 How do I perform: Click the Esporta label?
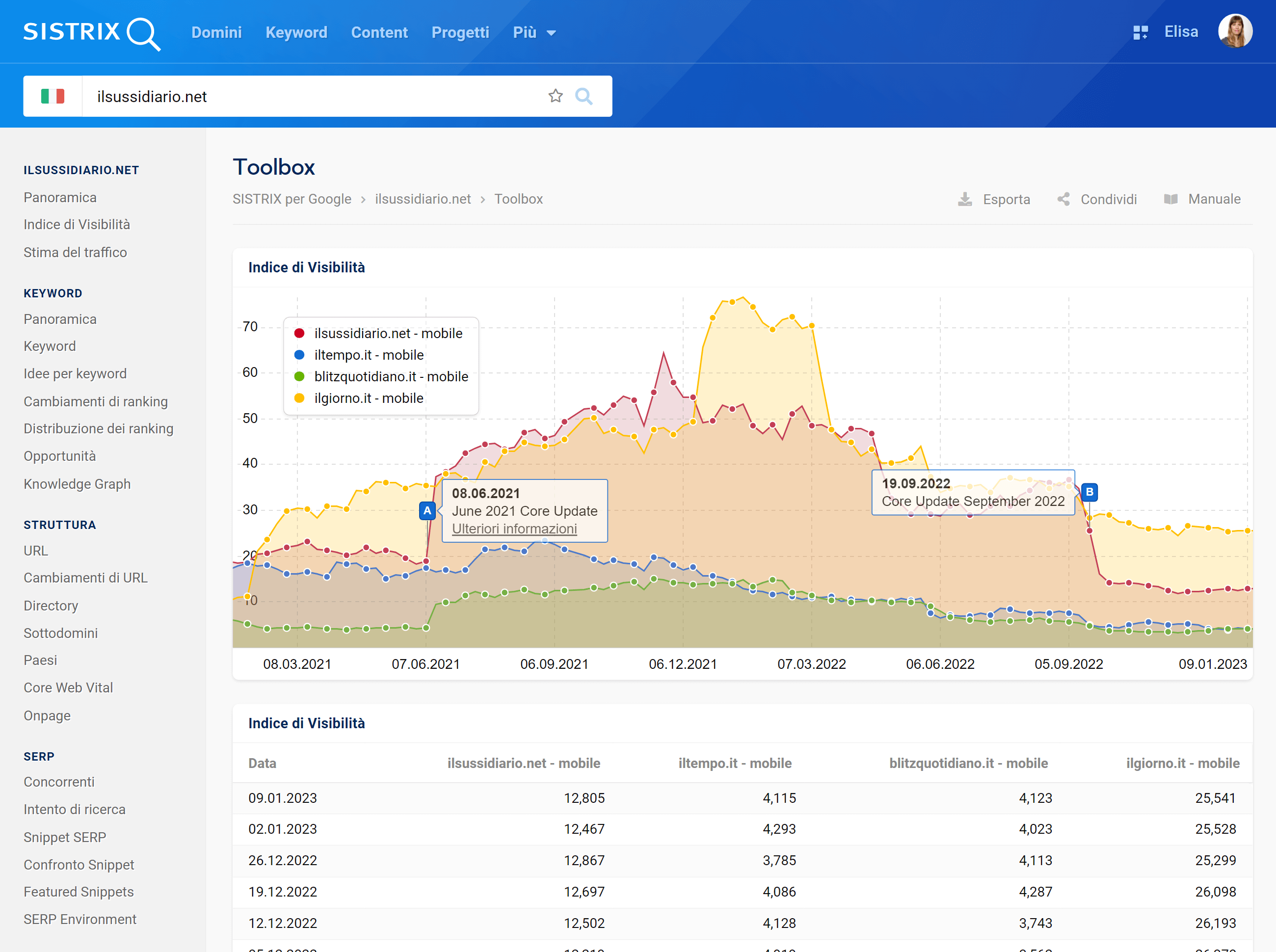click(x=1006, y=199)
